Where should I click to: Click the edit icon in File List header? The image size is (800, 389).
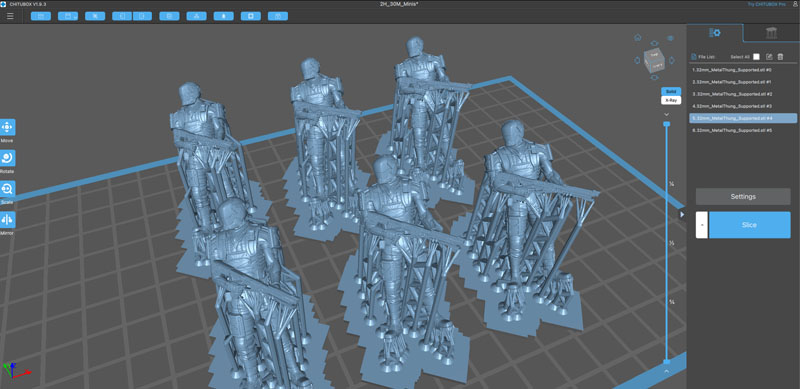click(769, 57)
